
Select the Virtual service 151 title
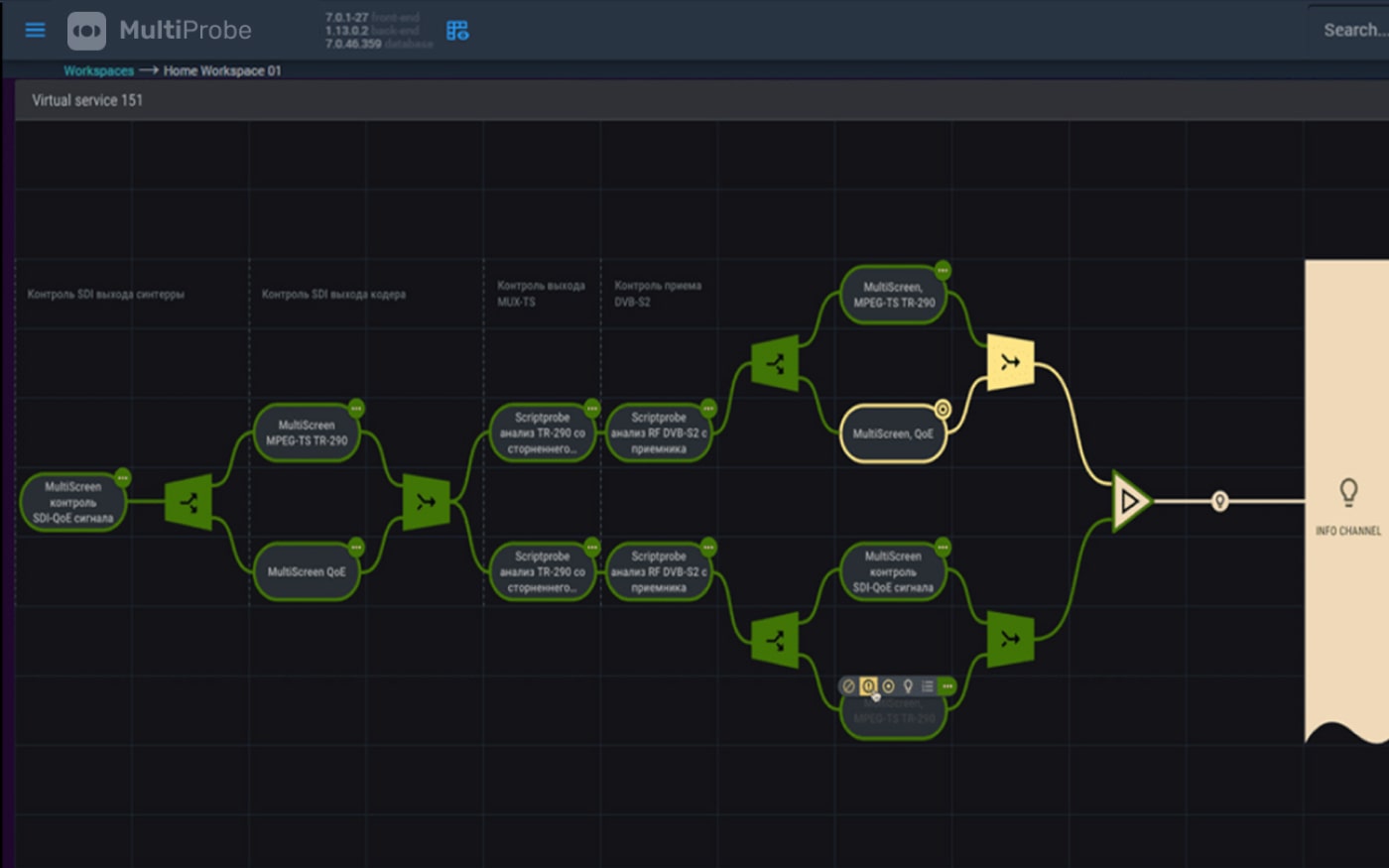87,100
